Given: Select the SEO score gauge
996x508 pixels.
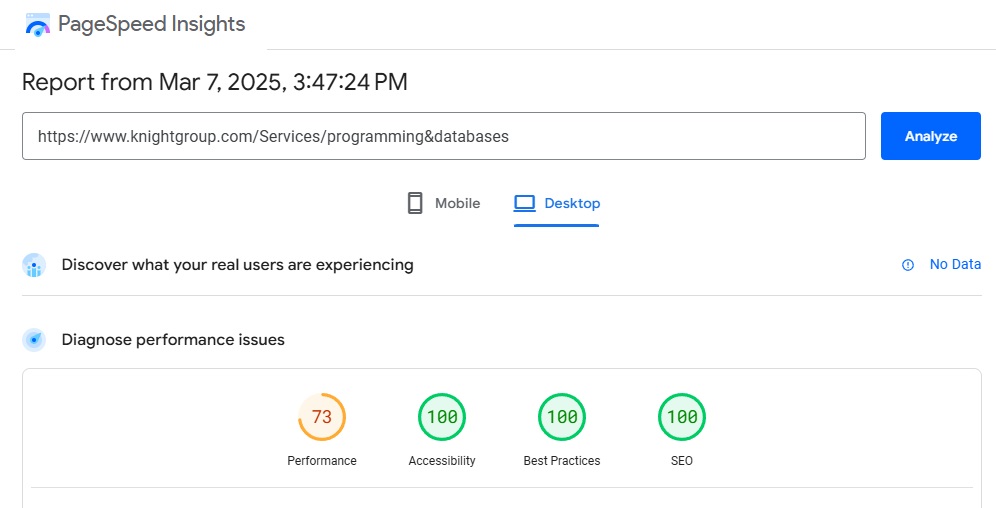Looking at the screenshot, I should (x=682, y=417).
